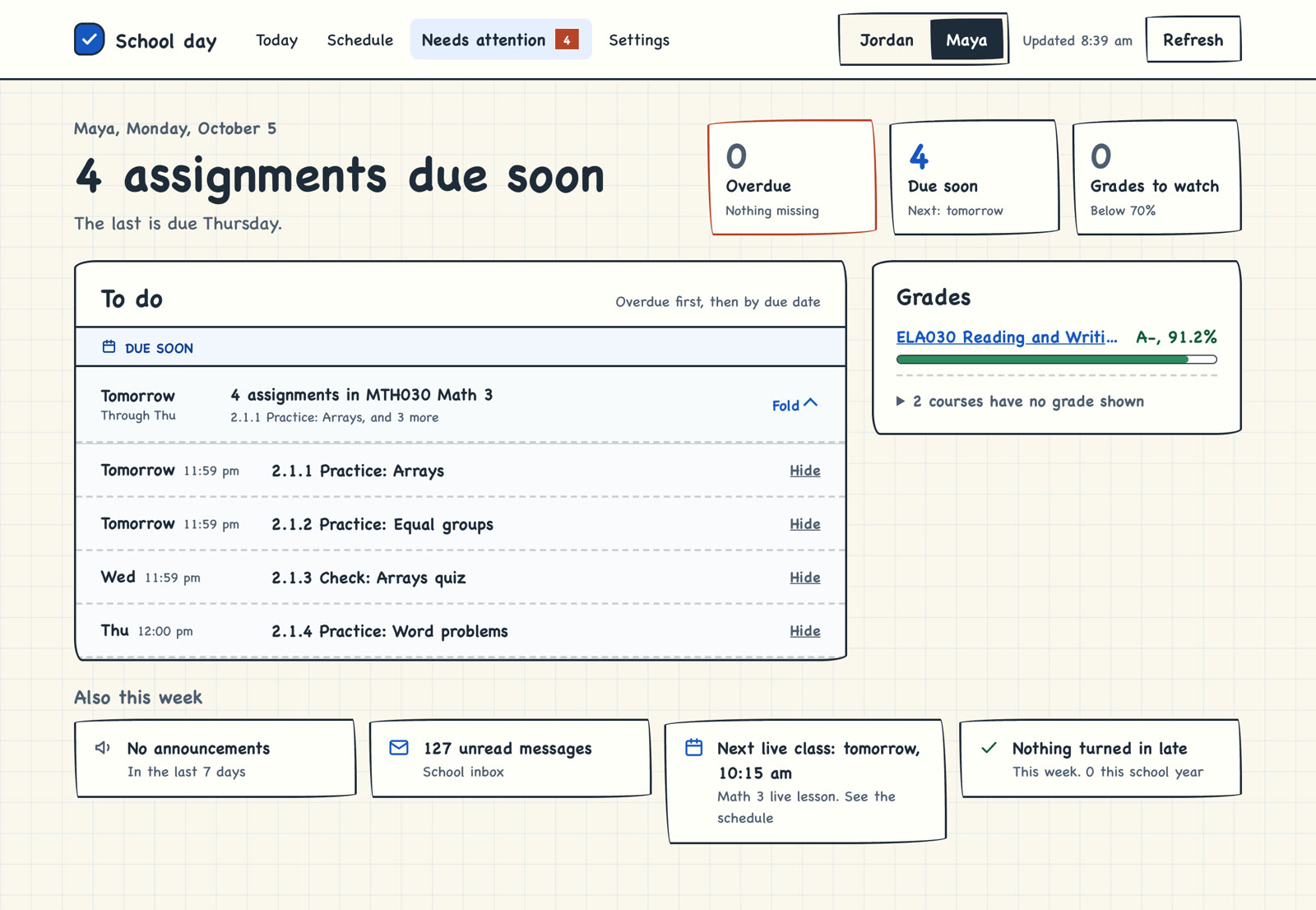1316x910 pixels.
Task: Open the Schedule tab
Action: (360, 39)
